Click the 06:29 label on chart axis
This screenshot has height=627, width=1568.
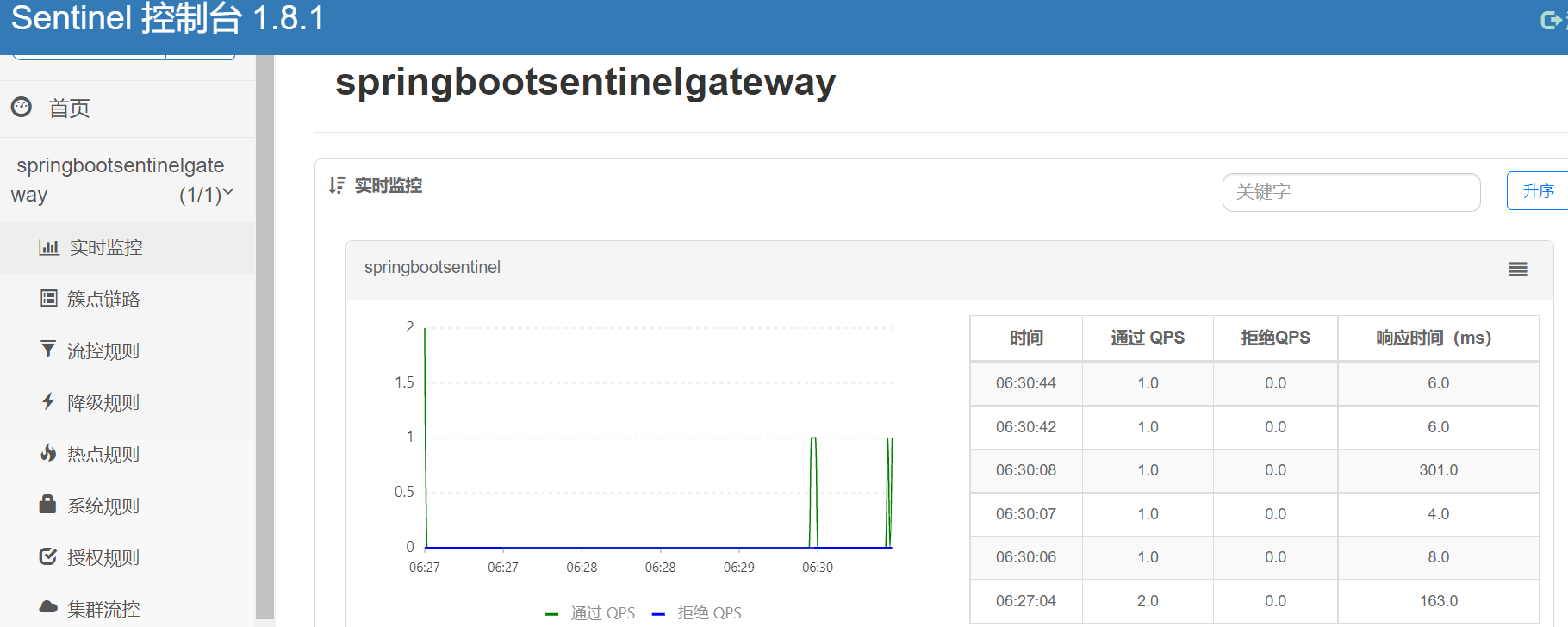coord(739,568)
